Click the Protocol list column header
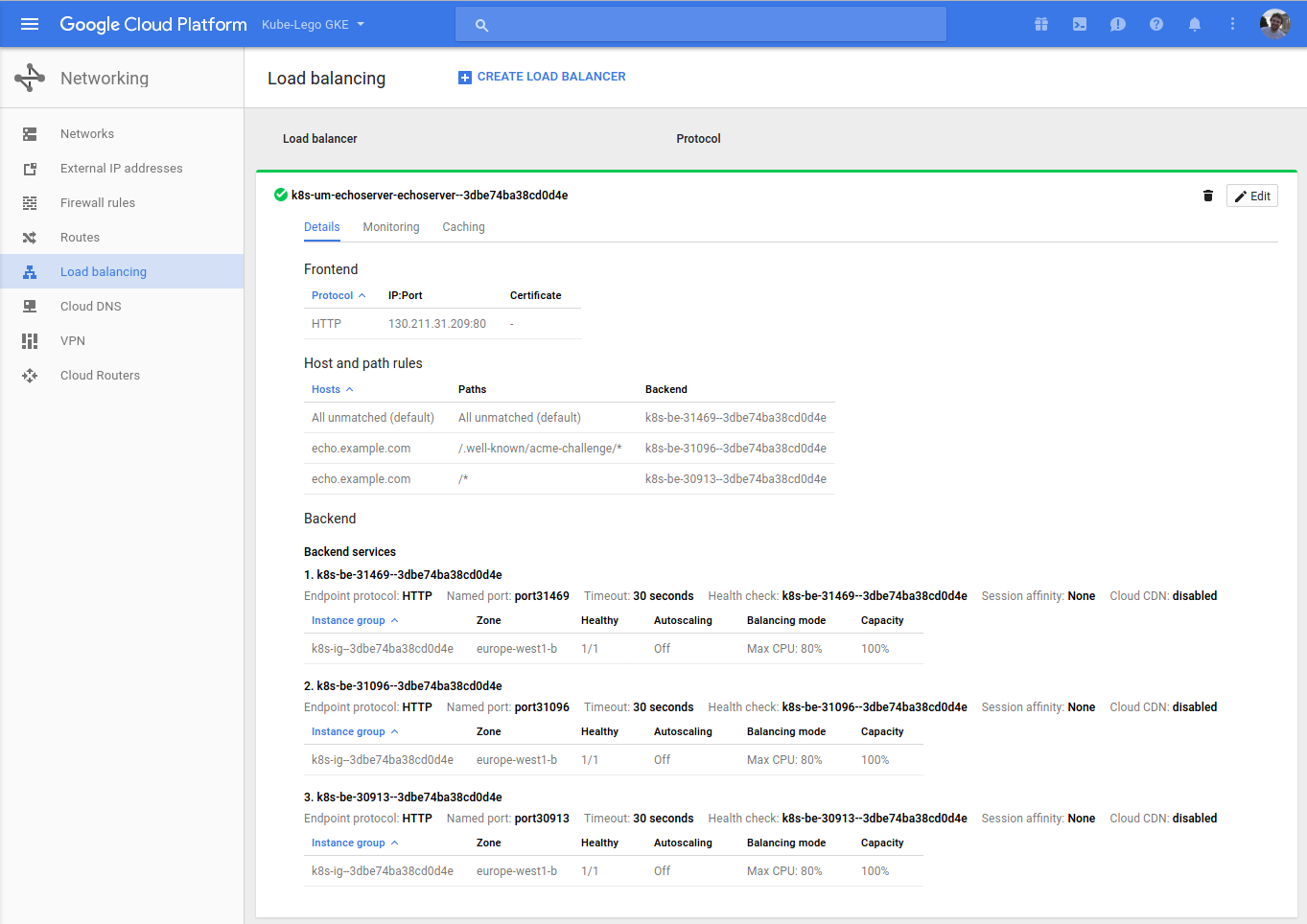Screen dimensions: 1307x924 pos(698,139)
